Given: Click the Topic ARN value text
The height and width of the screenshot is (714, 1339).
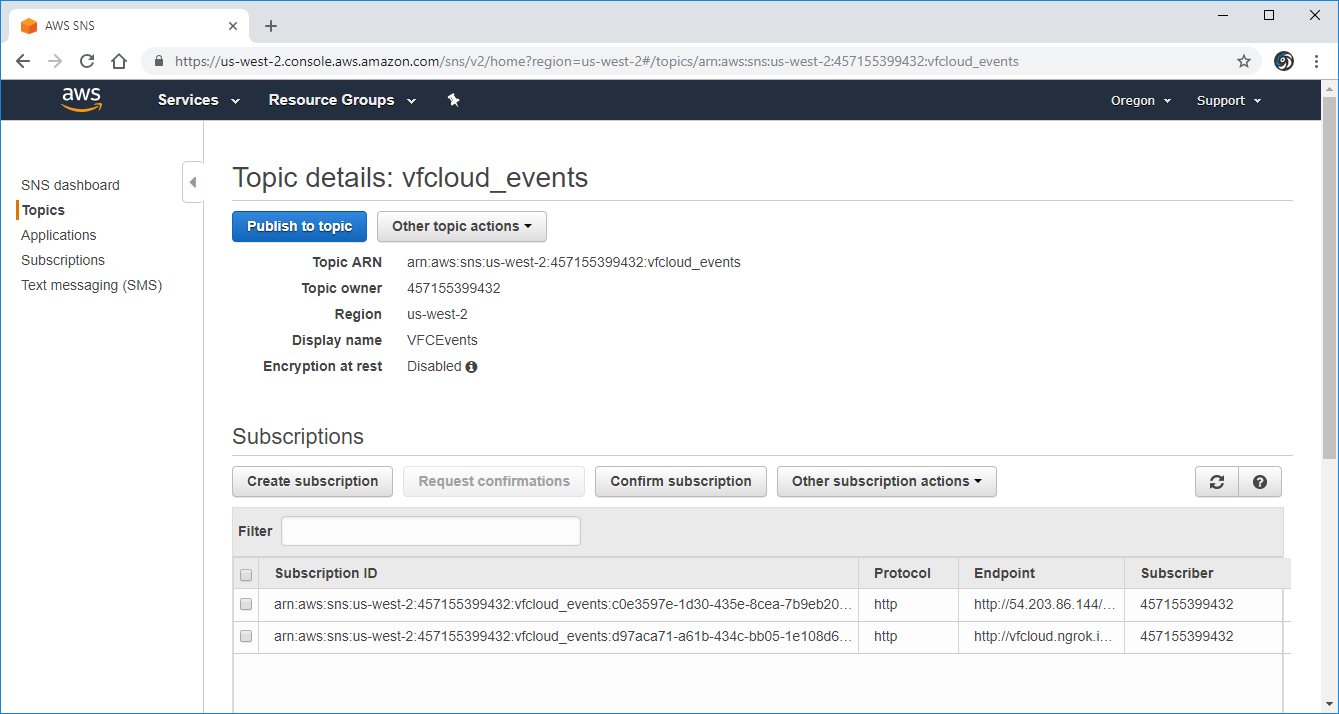Looking at the screenshot, I should click(x=574, y=263).
